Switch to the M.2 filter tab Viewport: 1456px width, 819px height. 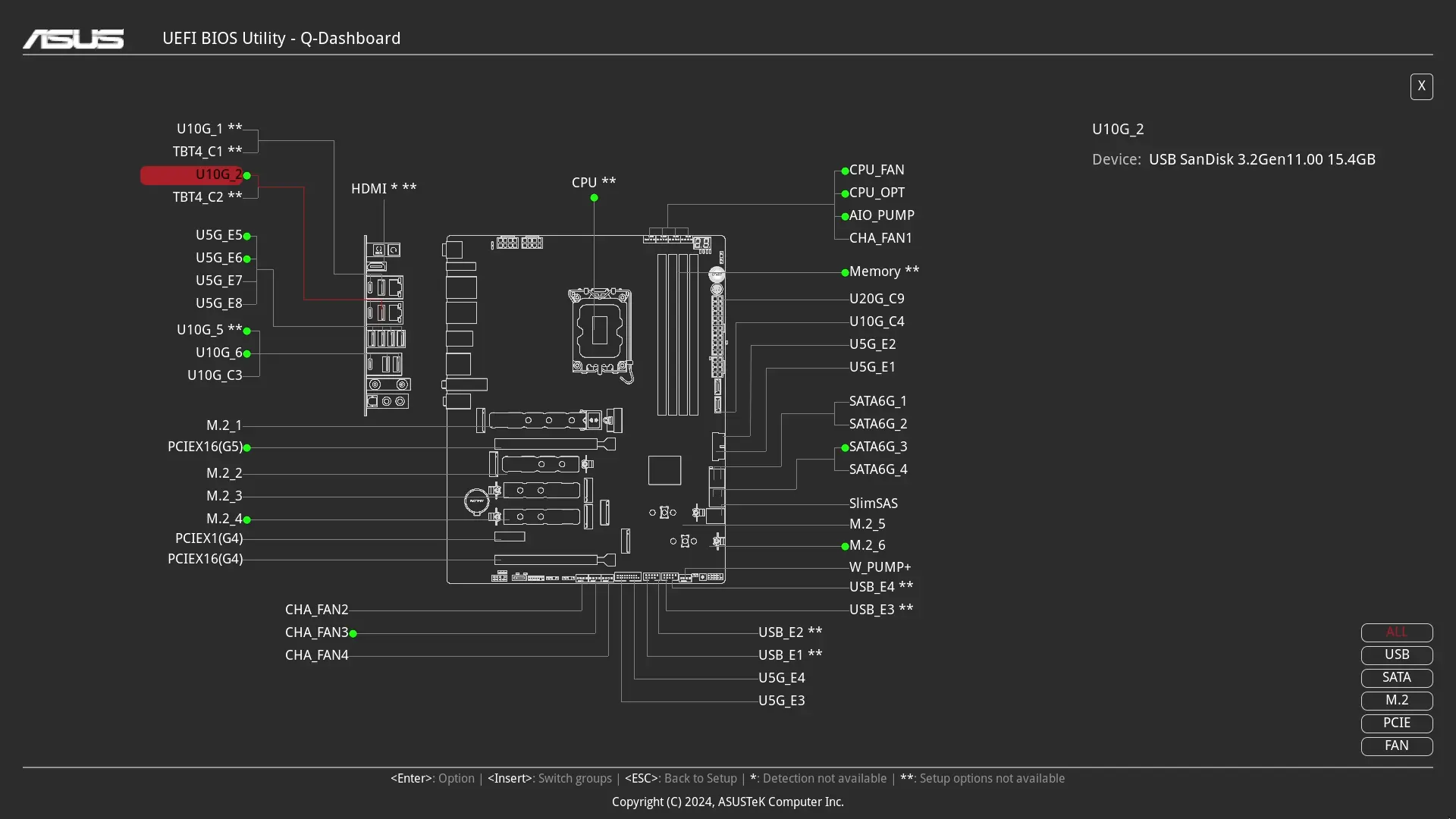click(1396, 701)
